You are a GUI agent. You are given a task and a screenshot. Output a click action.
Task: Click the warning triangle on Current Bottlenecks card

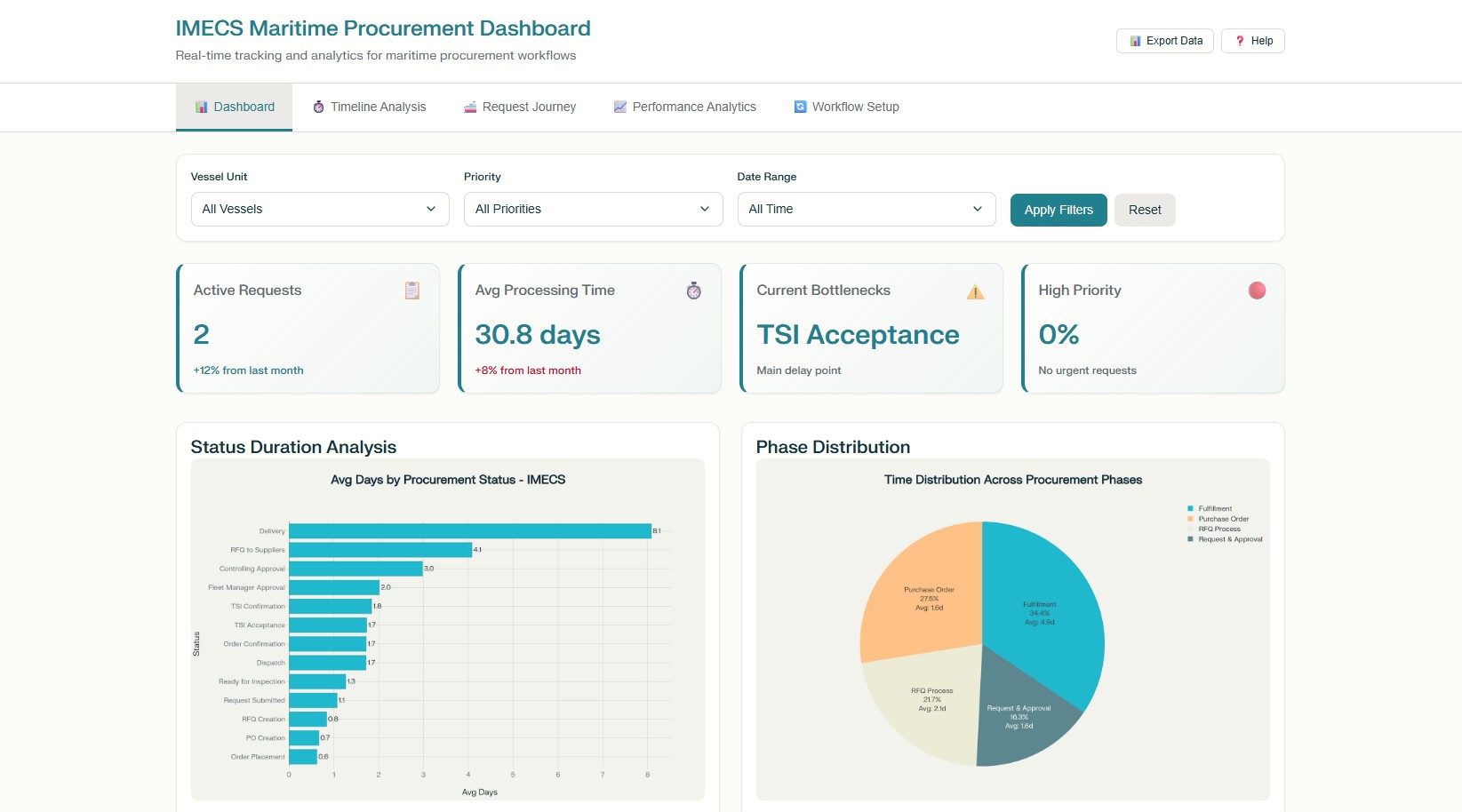pyautogui.click(x=975, y=292)
